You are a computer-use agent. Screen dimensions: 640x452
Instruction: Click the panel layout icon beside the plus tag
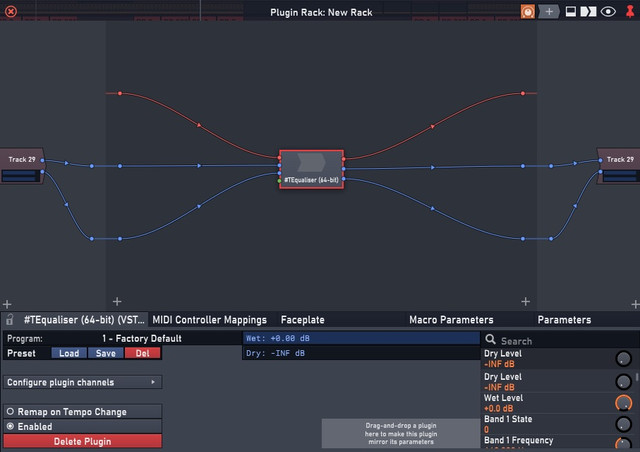tap(571, 11)
